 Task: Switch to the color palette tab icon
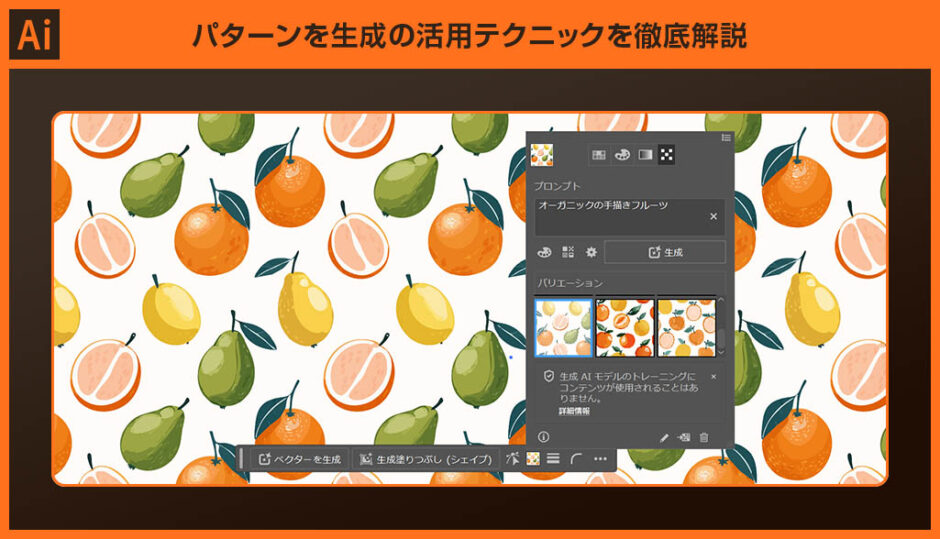(621, 155)
